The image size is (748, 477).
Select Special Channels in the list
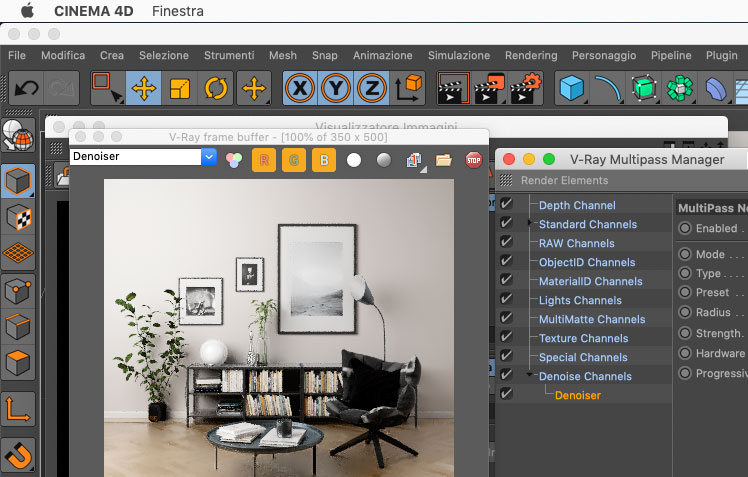click(583, 358)
